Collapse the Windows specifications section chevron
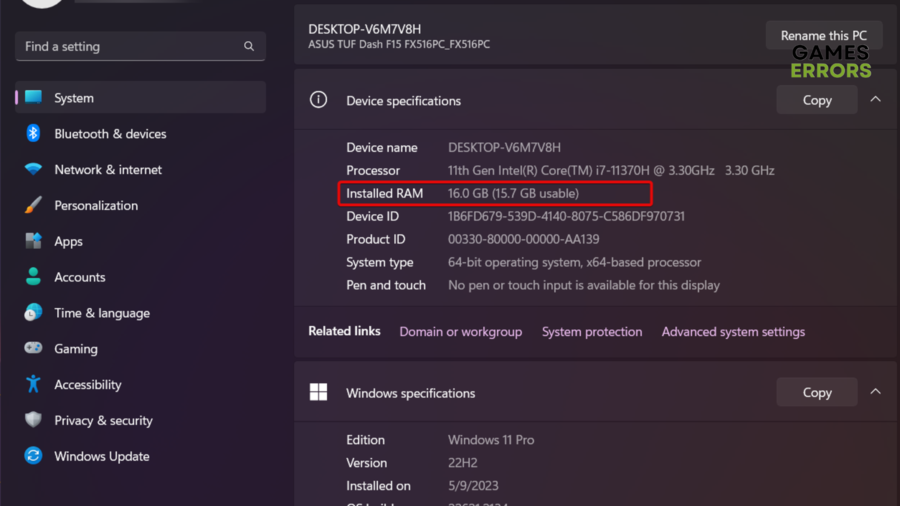 875,392
